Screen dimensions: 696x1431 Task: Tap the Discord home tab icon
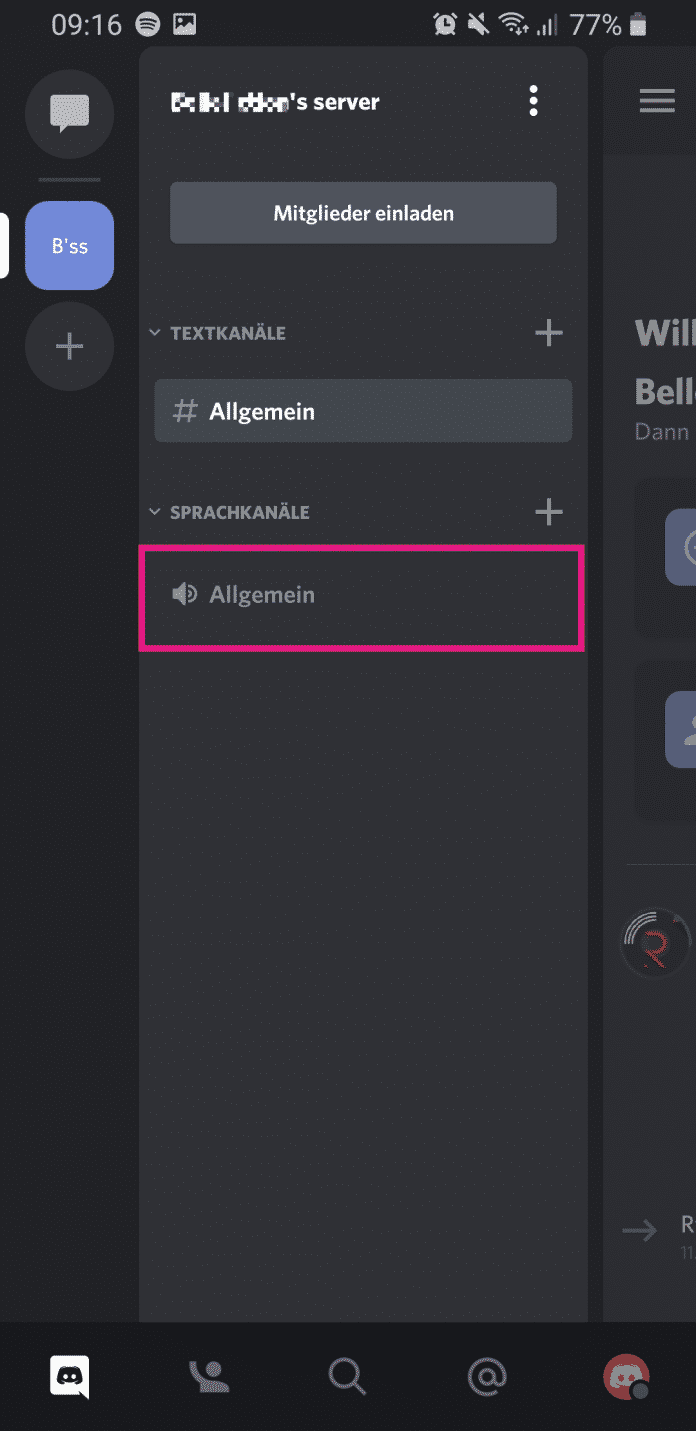(x=70, y=1377)
